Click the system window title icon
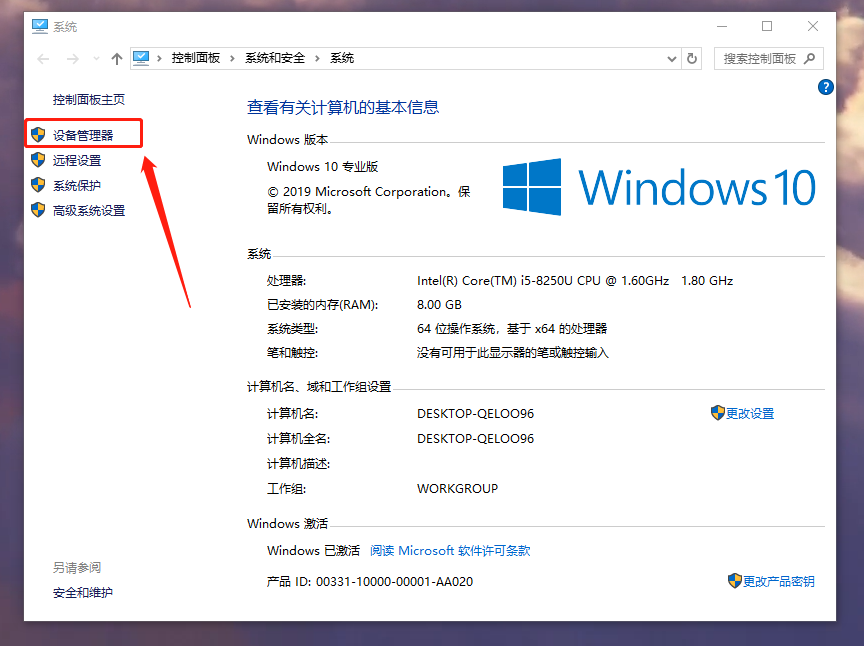The width and height of the screenshot is (864, 646). (x=40, y=26)
